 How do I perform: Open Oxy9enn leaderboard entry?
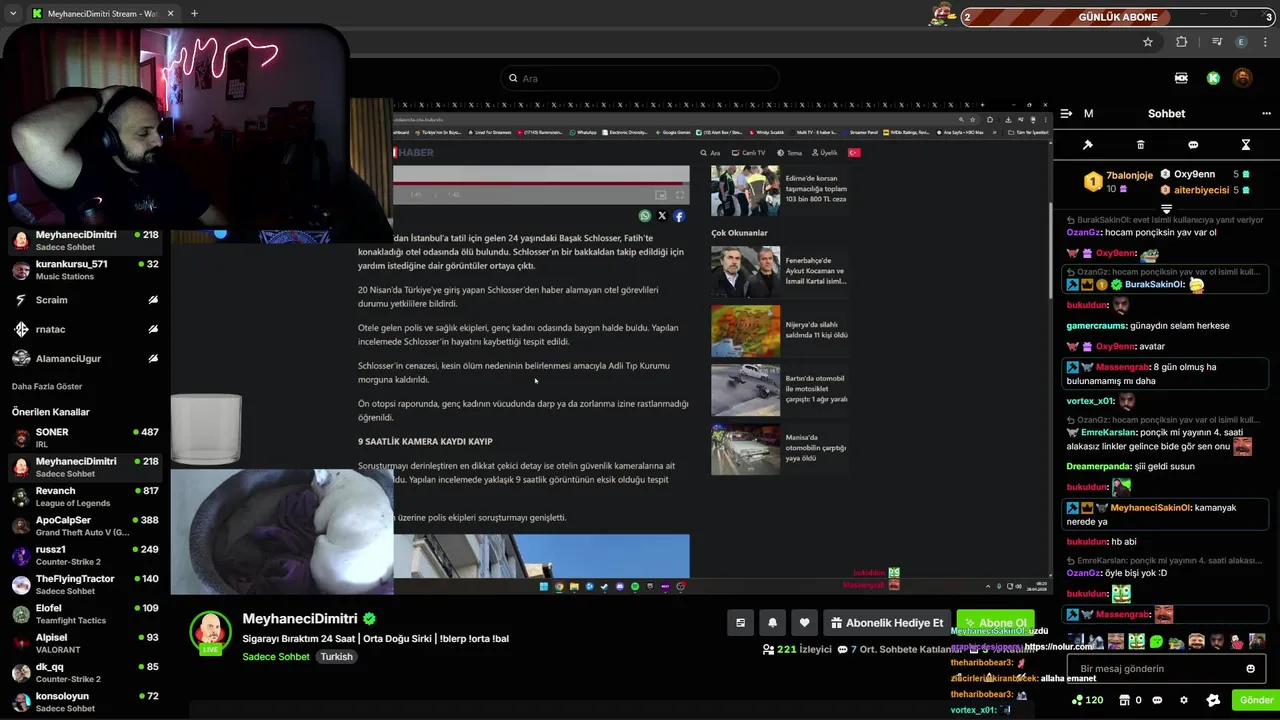[x=1205, y=174]
